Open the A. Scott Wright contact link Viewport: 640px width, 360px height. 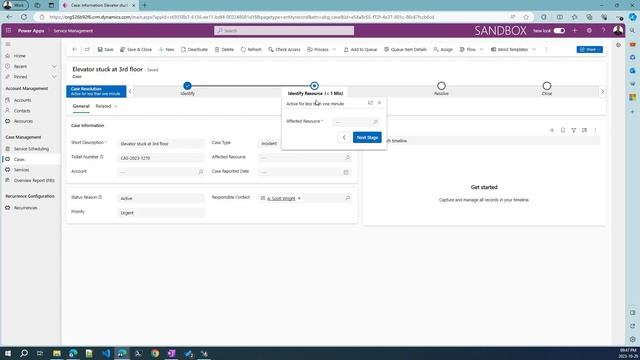[281, 198]
